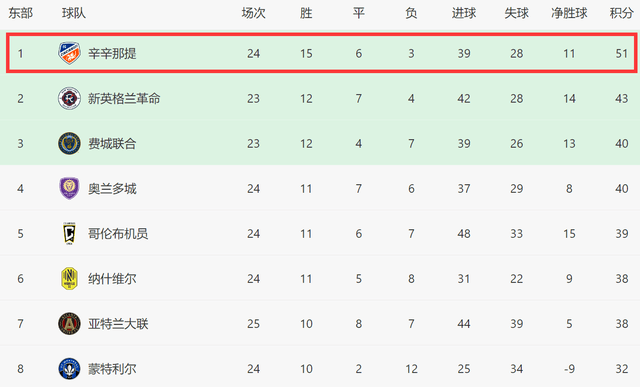
Task: Click the 东部 conference header label
Action: (x=20, y=13)
